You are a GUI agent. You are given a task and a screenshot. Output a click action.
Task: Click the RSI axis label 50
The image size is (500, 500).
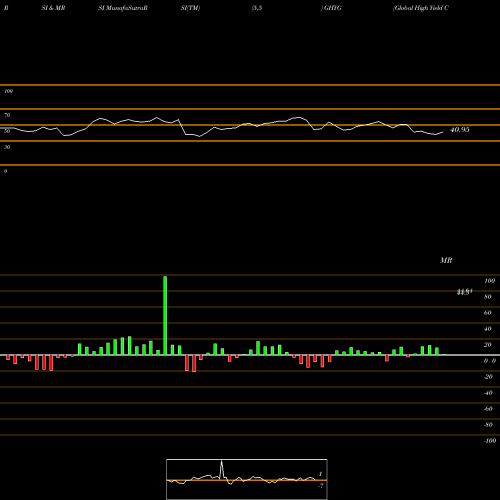[7, 131]
